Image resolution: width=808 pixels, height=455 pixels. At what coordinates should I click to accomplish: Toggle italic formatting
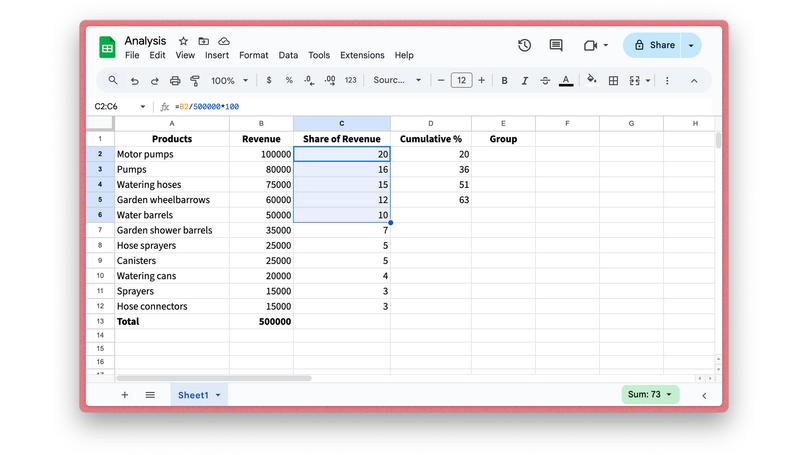(x=525, y=81)
